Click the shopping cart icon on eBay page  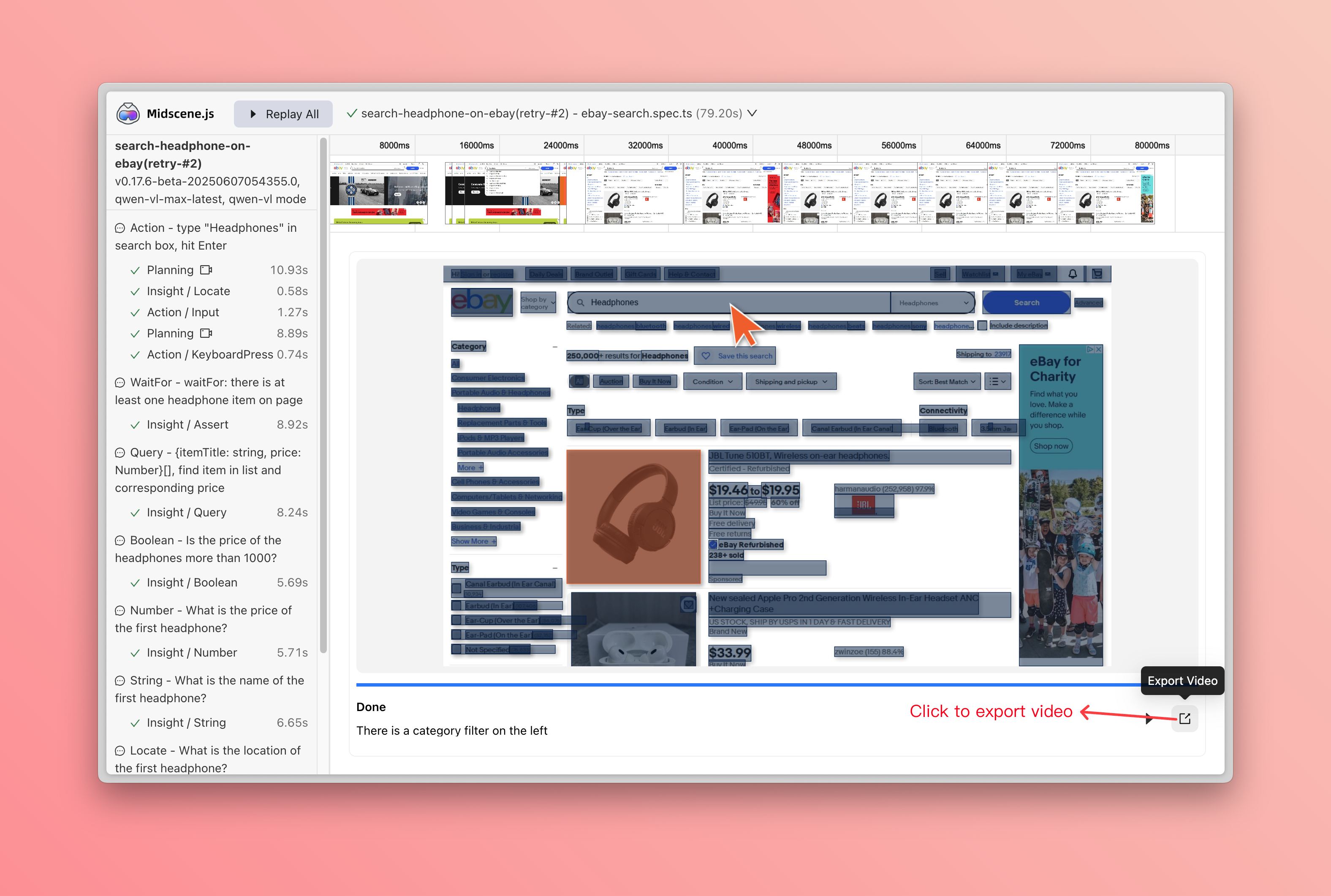(x=1097, y=274)
